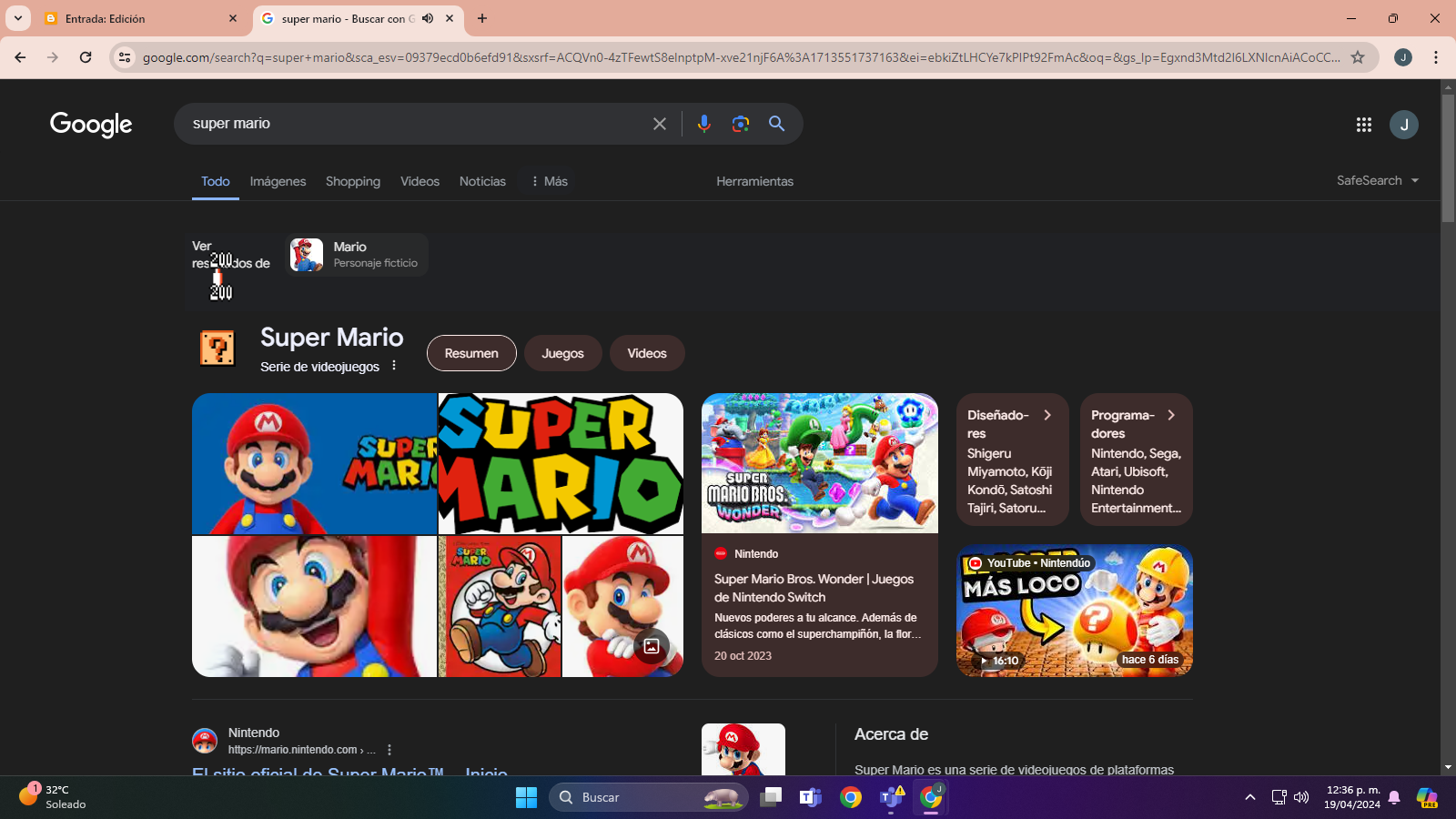This screenshot has height=819, width=1456.
Task: Go back to previous page
Action: click(20, 57)
